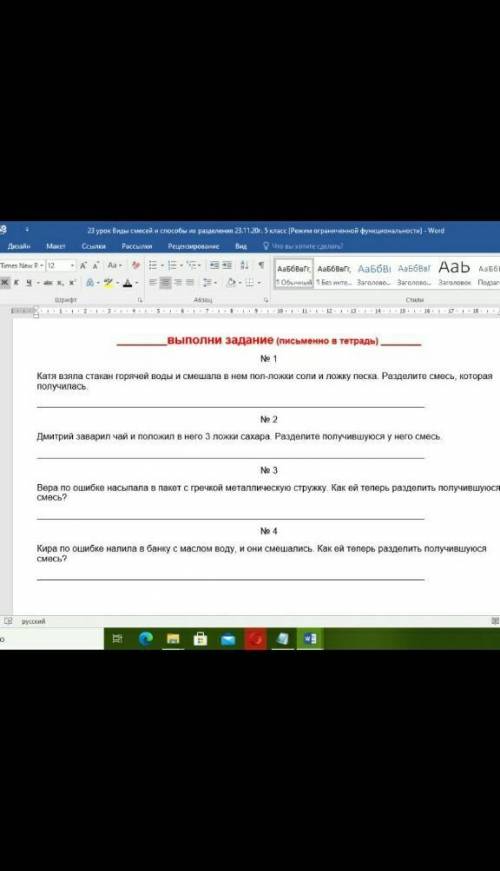
Task: Click the numbered list icon
Action: (174, 266)
